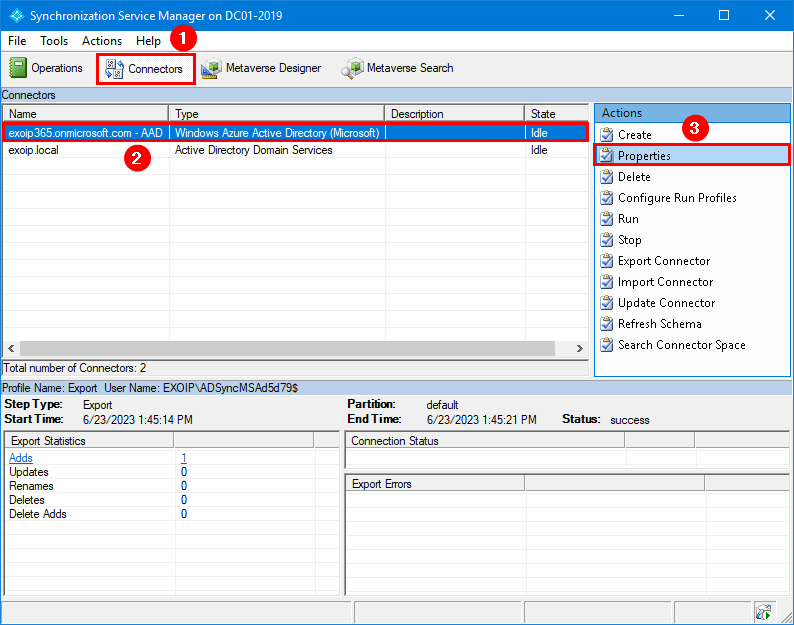The width and height of the screenshot is (794, 625).
Task: Click the Delete action icon
Action: pyautogui.click(x=606, y=177)
